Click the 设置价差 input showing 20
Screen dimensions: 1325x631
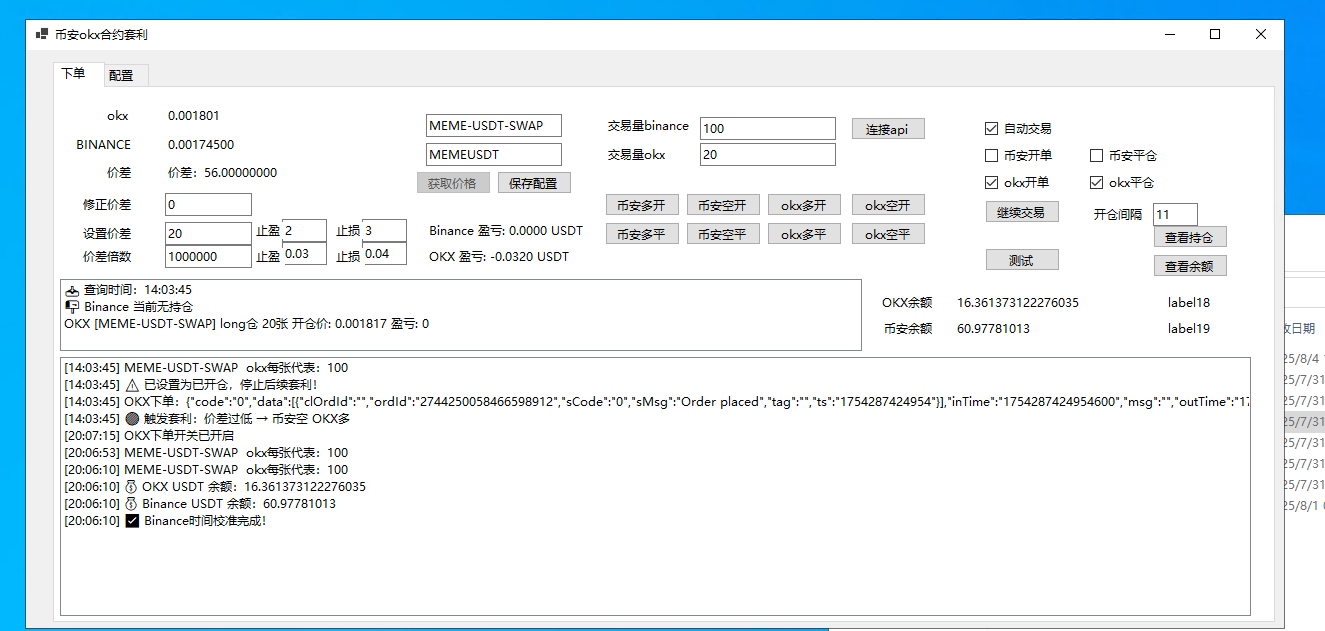pyautogui.click(x=208, y=233)
